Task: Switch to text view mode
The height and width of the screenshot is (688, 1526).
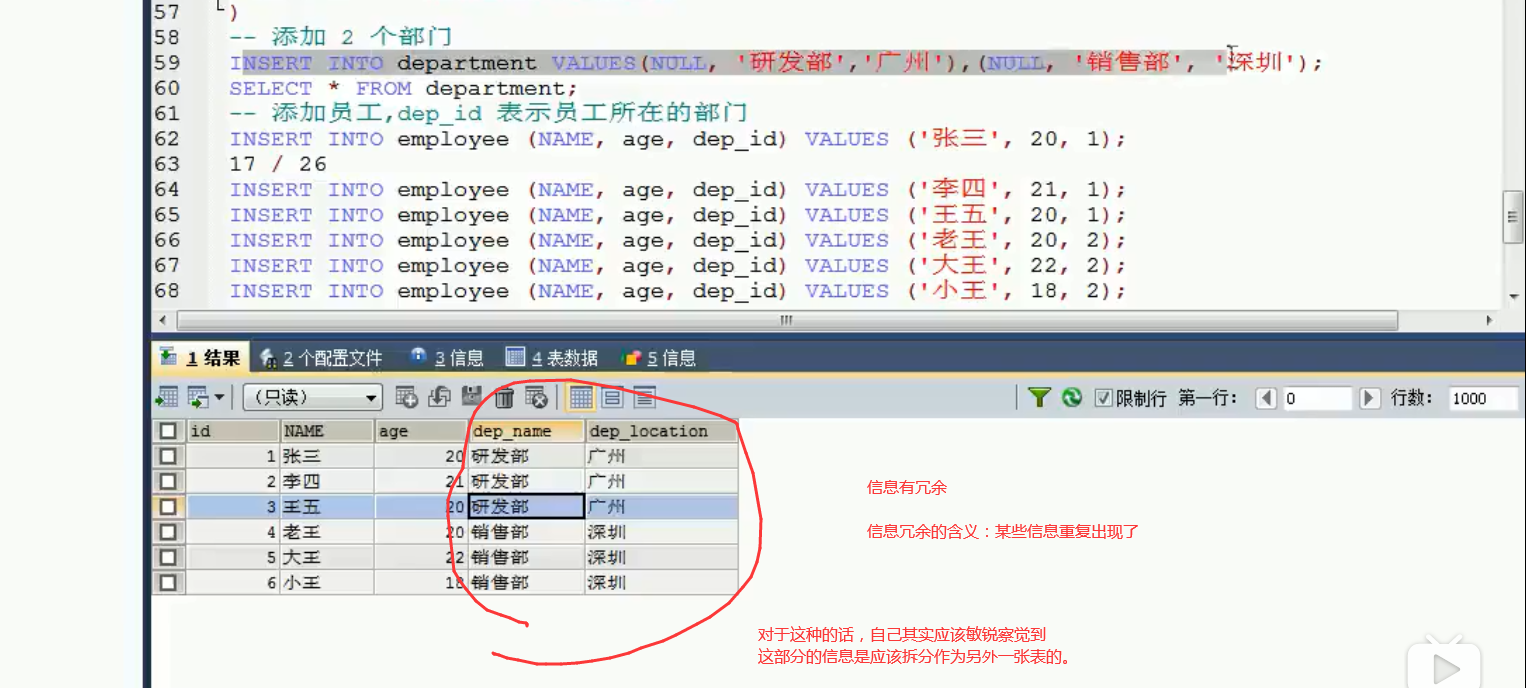Action: pos(644,398)
